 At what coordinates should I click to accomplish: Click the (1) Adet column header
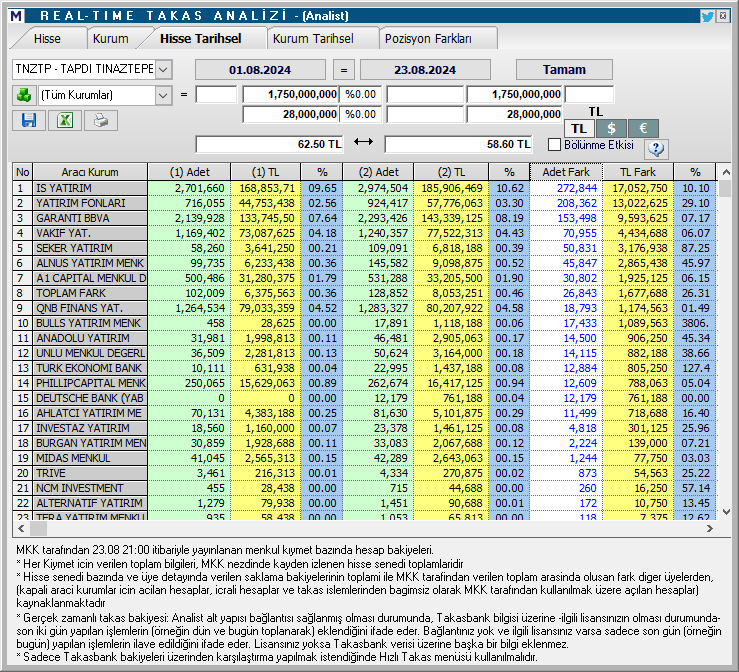click(189, 172)
